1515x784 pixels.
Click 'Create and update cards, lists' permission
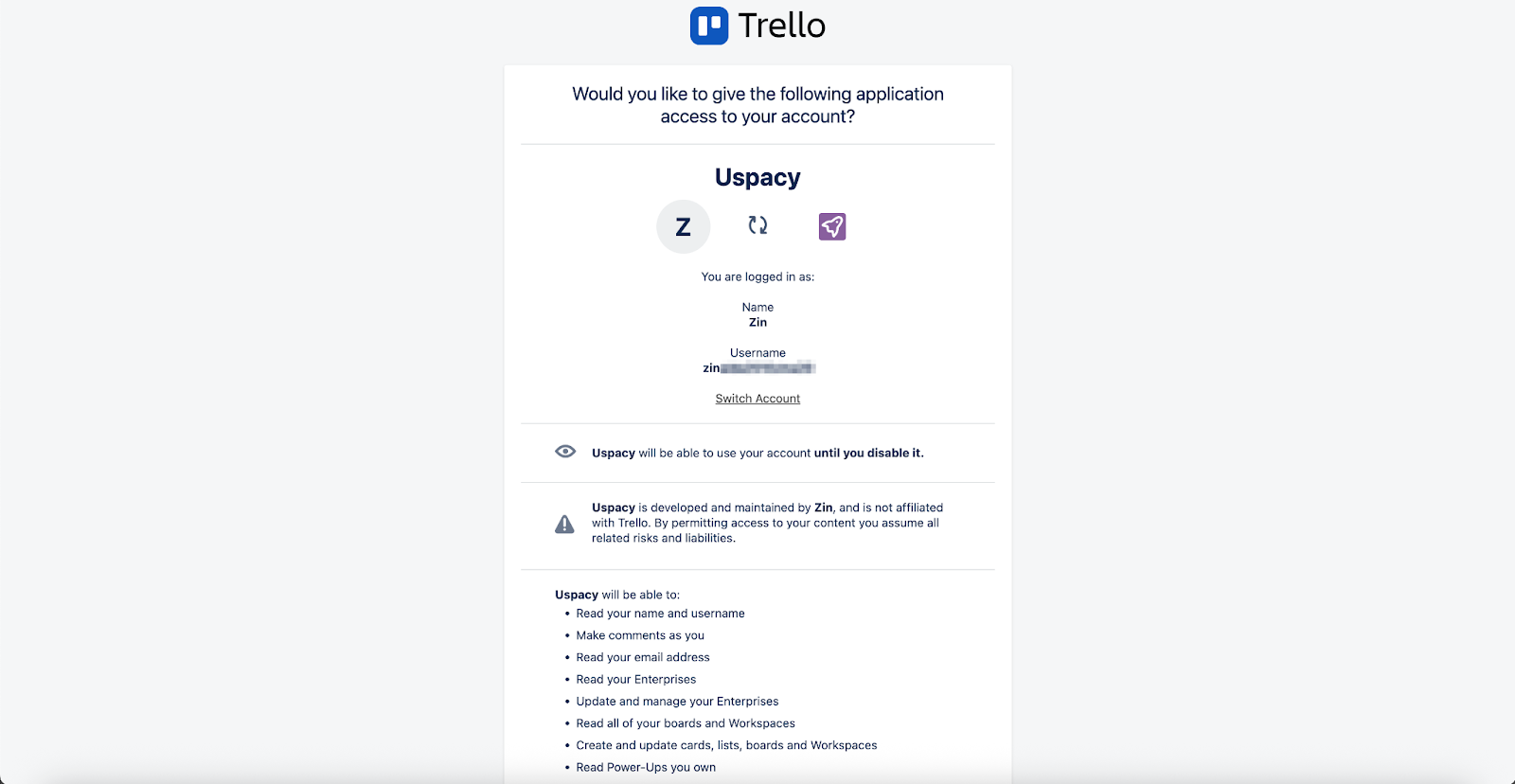click(726, 745)
